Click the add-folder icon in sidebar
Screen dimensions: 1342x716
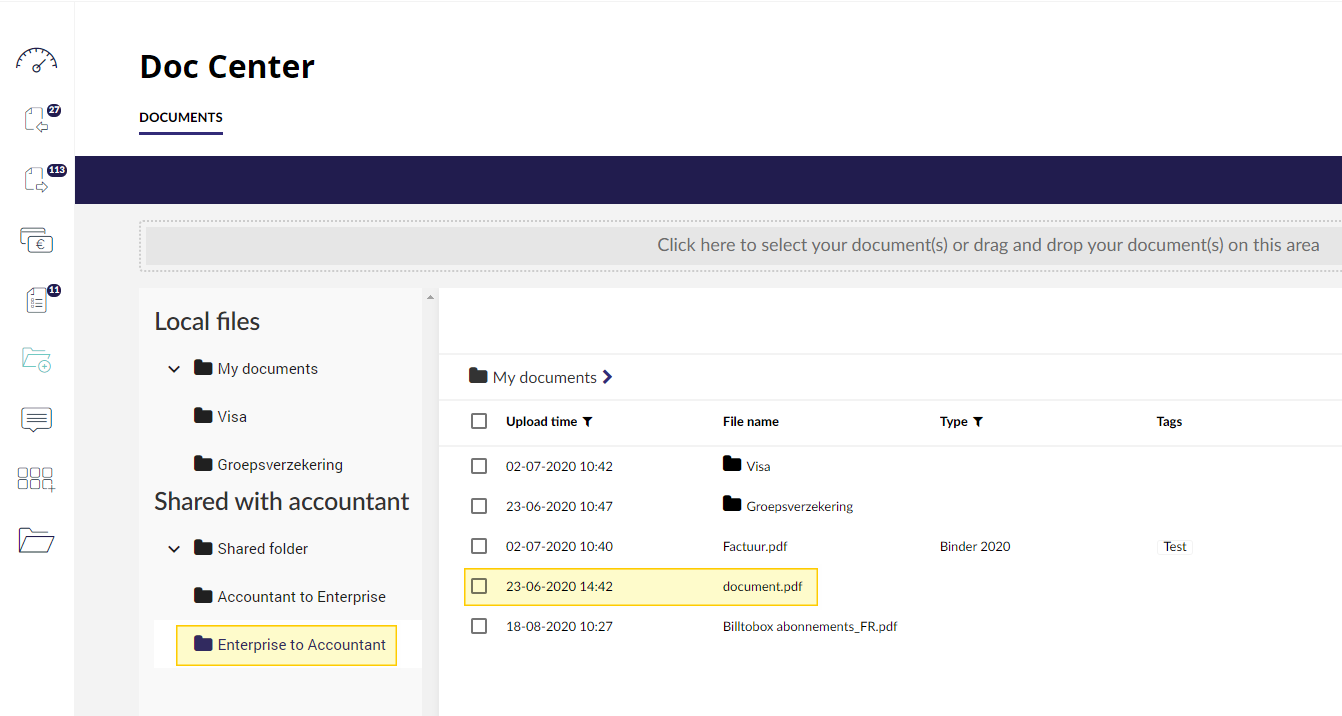coord(36,360)
